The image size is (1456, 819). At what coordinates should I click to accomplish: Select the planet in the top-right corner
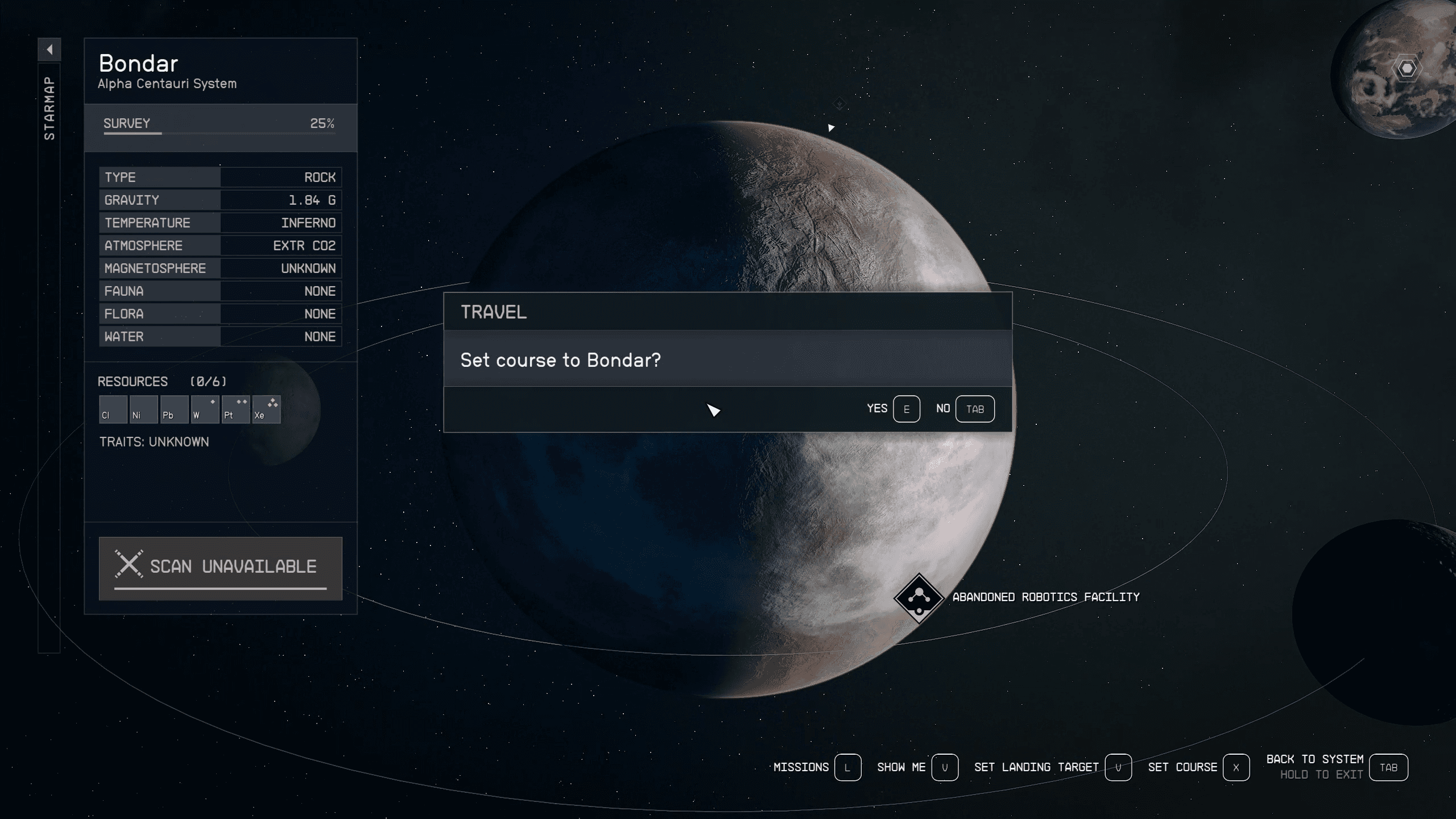pos(1393,68)
